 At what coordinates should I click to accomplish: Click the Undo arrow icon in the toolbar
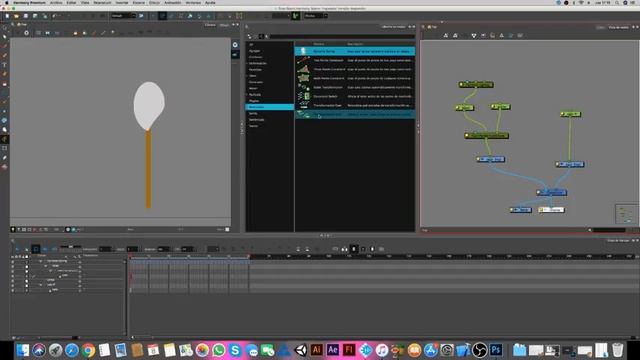[x=54, y=16]
